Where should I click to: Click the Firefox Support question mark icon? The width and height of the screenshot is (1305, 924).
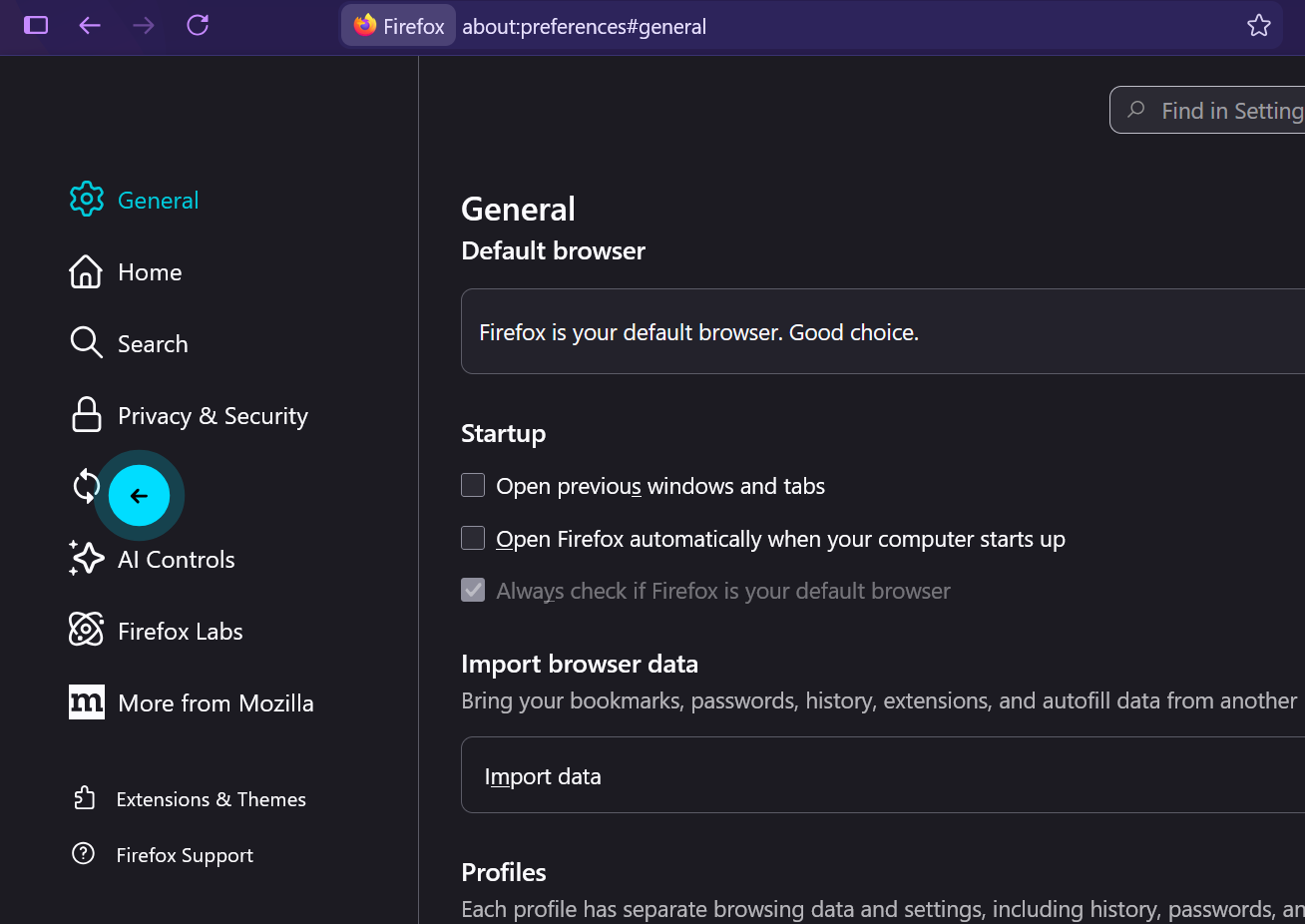point(84,854)
